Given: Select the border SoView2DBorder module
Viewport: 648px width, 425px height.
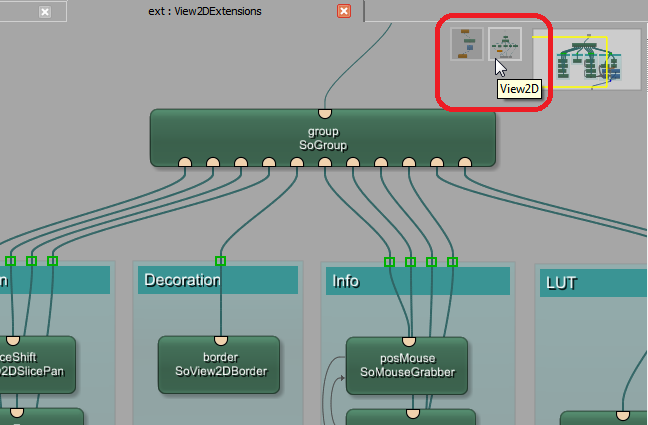Looking at the screenshot, I should tap(220, 365).
